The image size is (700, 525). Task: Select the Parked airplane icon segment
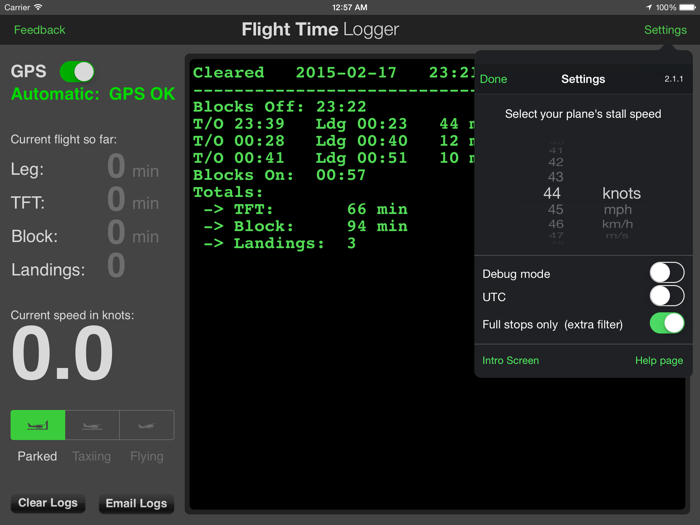[x=38, y=425]
